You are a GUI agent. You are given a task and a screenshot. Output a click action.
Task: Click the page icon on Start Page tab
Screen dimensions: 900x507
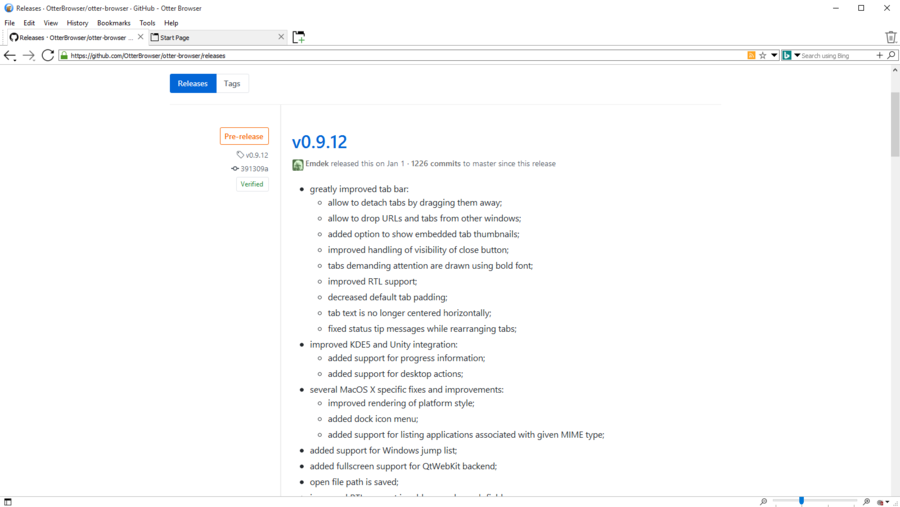(x=154, y=37)
